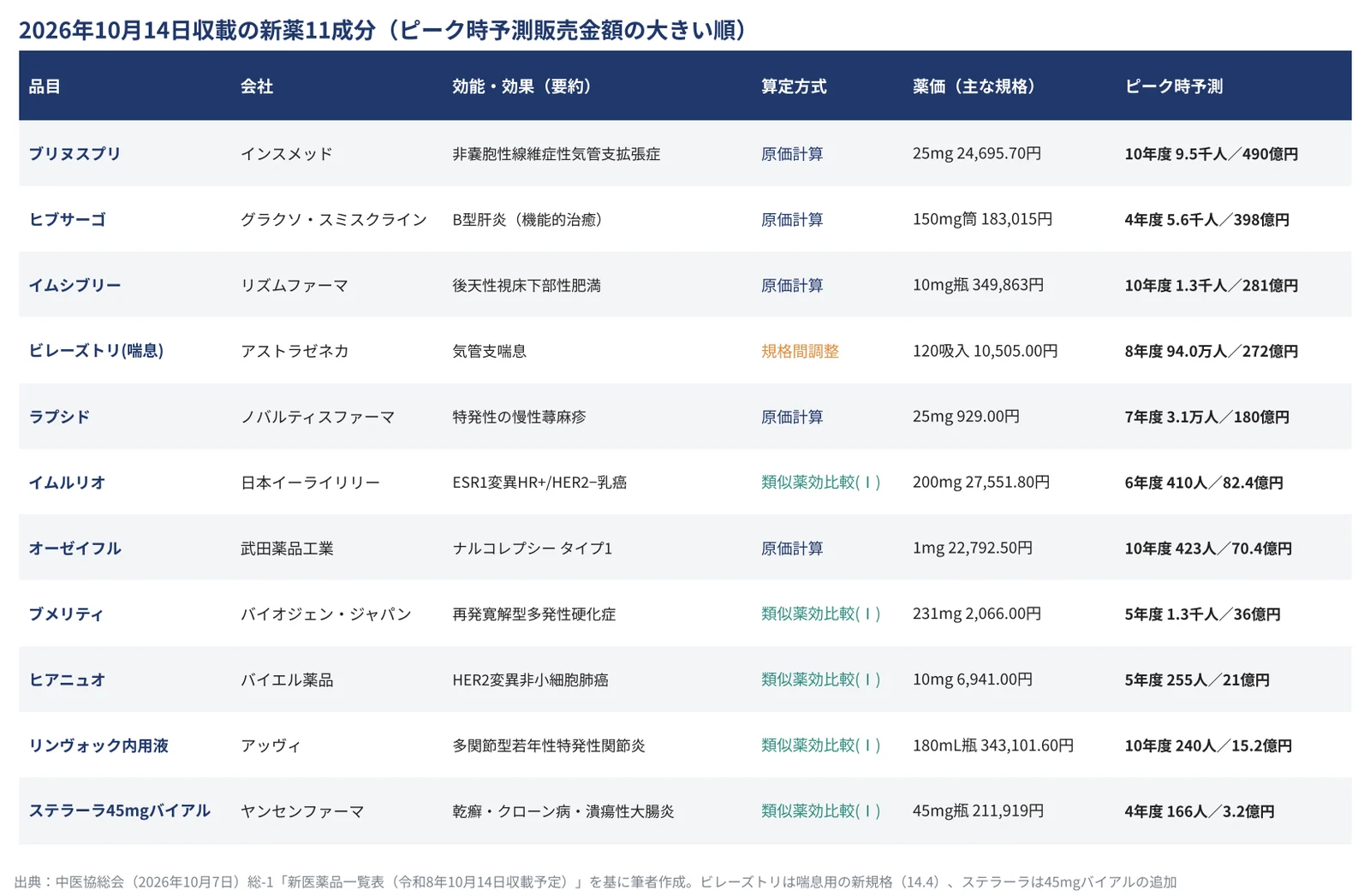Click the 算定方式 column header

pyautogui.click(x=794, y=86)
